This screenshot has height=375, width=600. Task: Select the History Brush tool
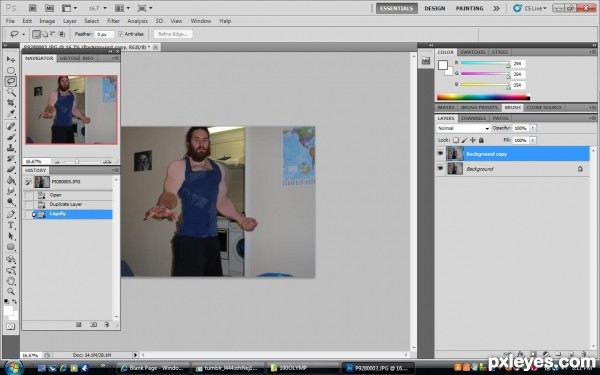[x=11, y=158]
